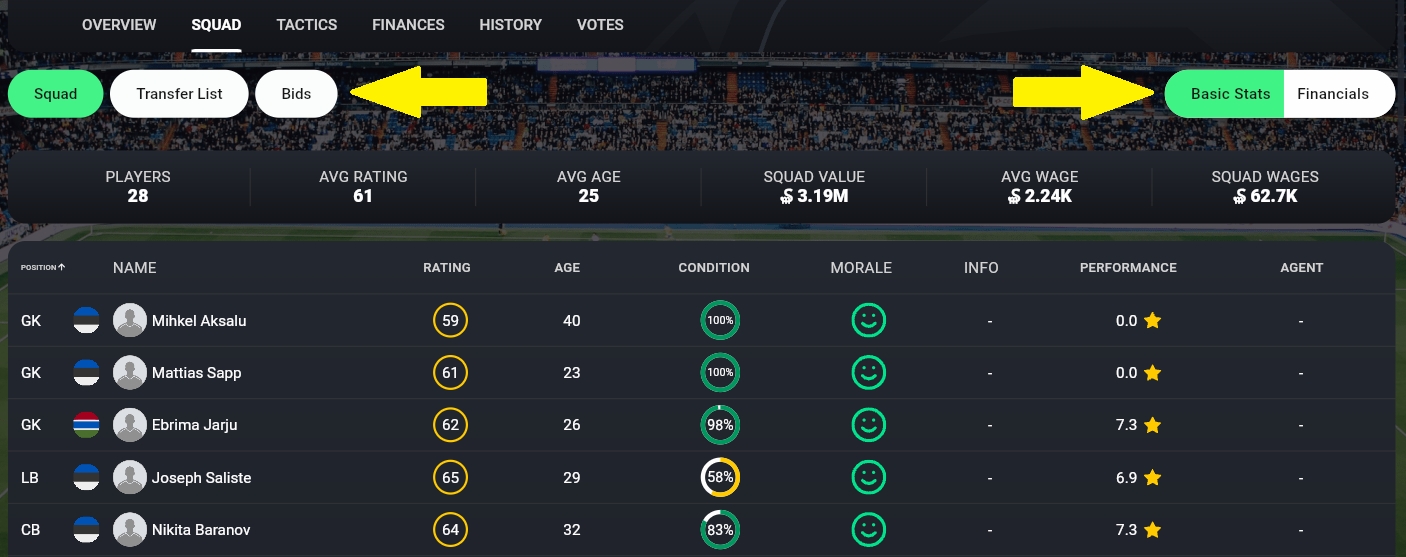Switch view to Financials

(1332, 94)
